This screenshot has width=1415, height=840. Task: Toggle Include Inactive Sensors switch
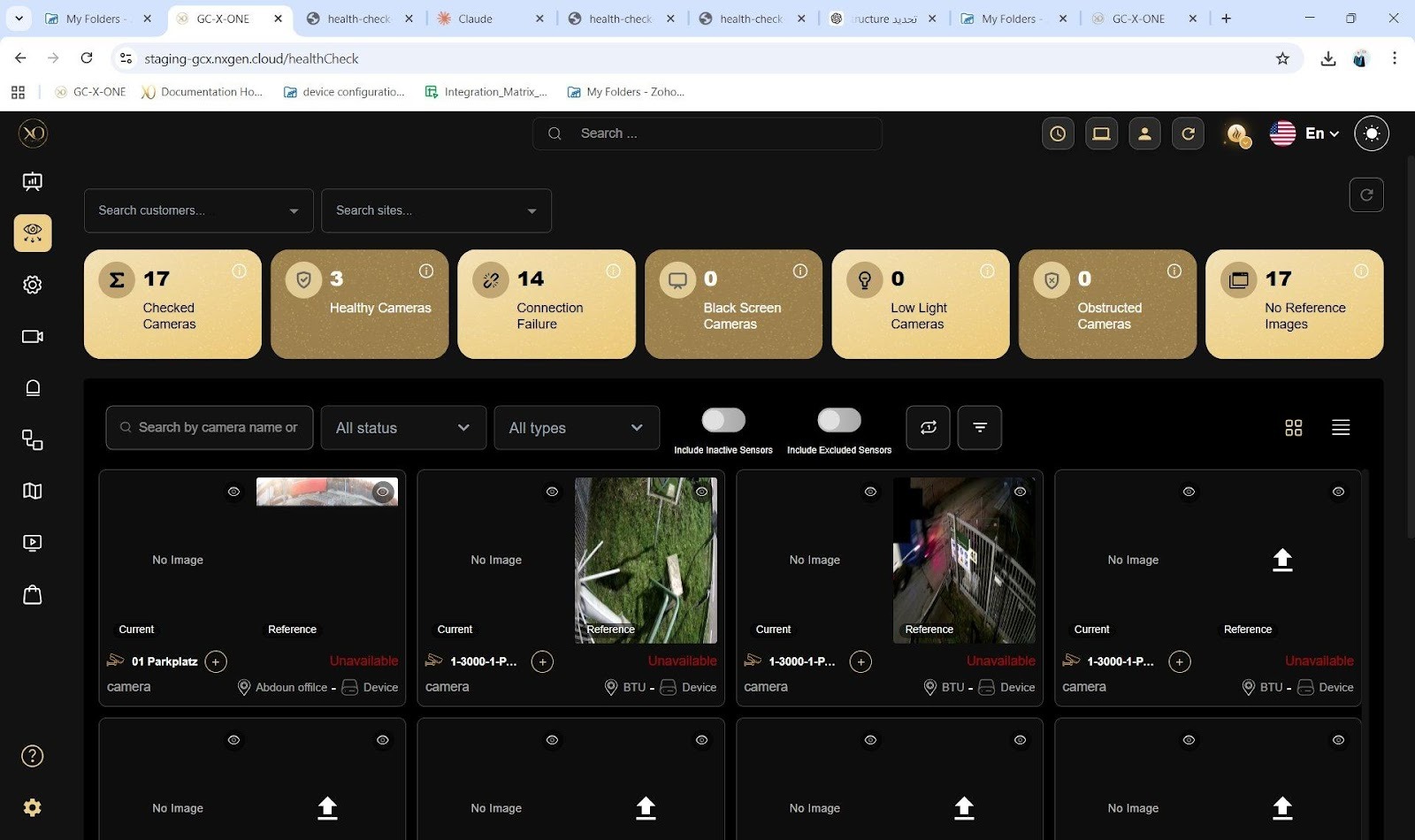pos(723,420)
